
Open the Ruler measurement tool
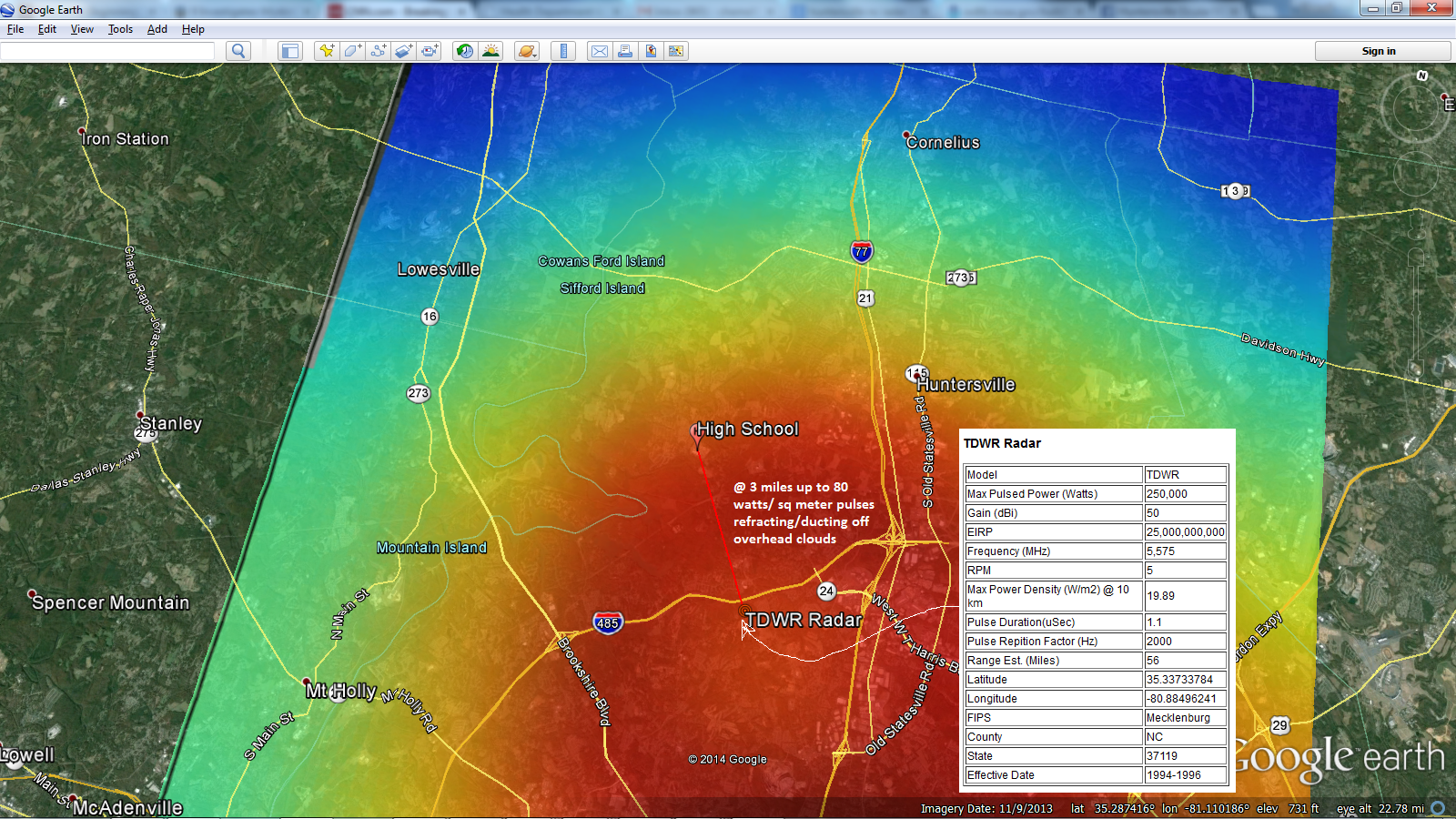coord(563,51)
